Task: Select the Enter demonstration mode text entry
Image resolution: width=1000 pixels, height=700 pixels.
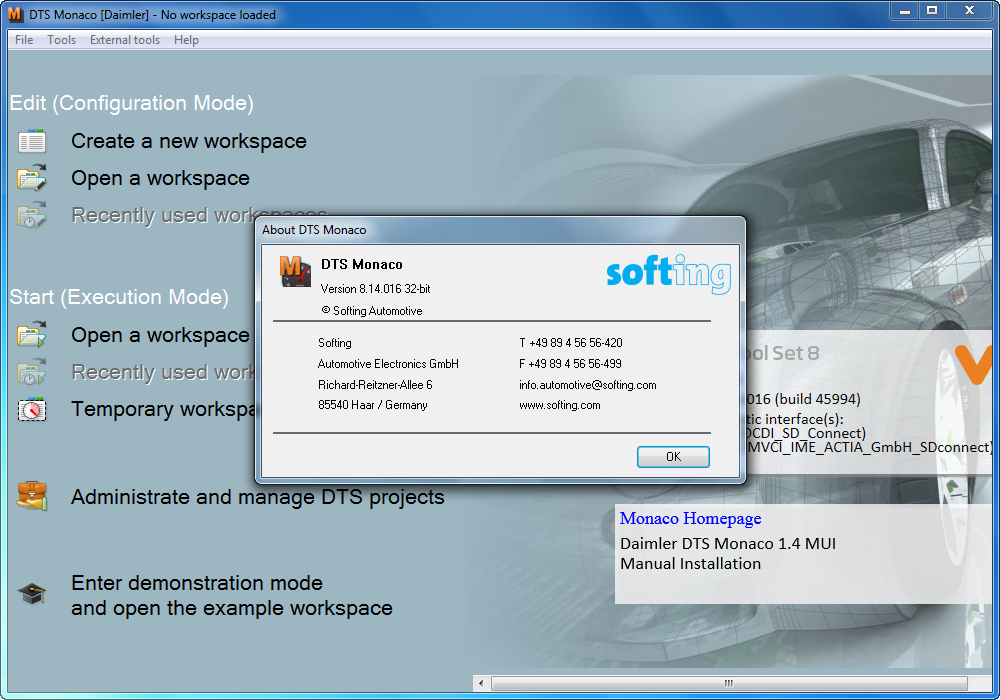Action: point(196,583)
